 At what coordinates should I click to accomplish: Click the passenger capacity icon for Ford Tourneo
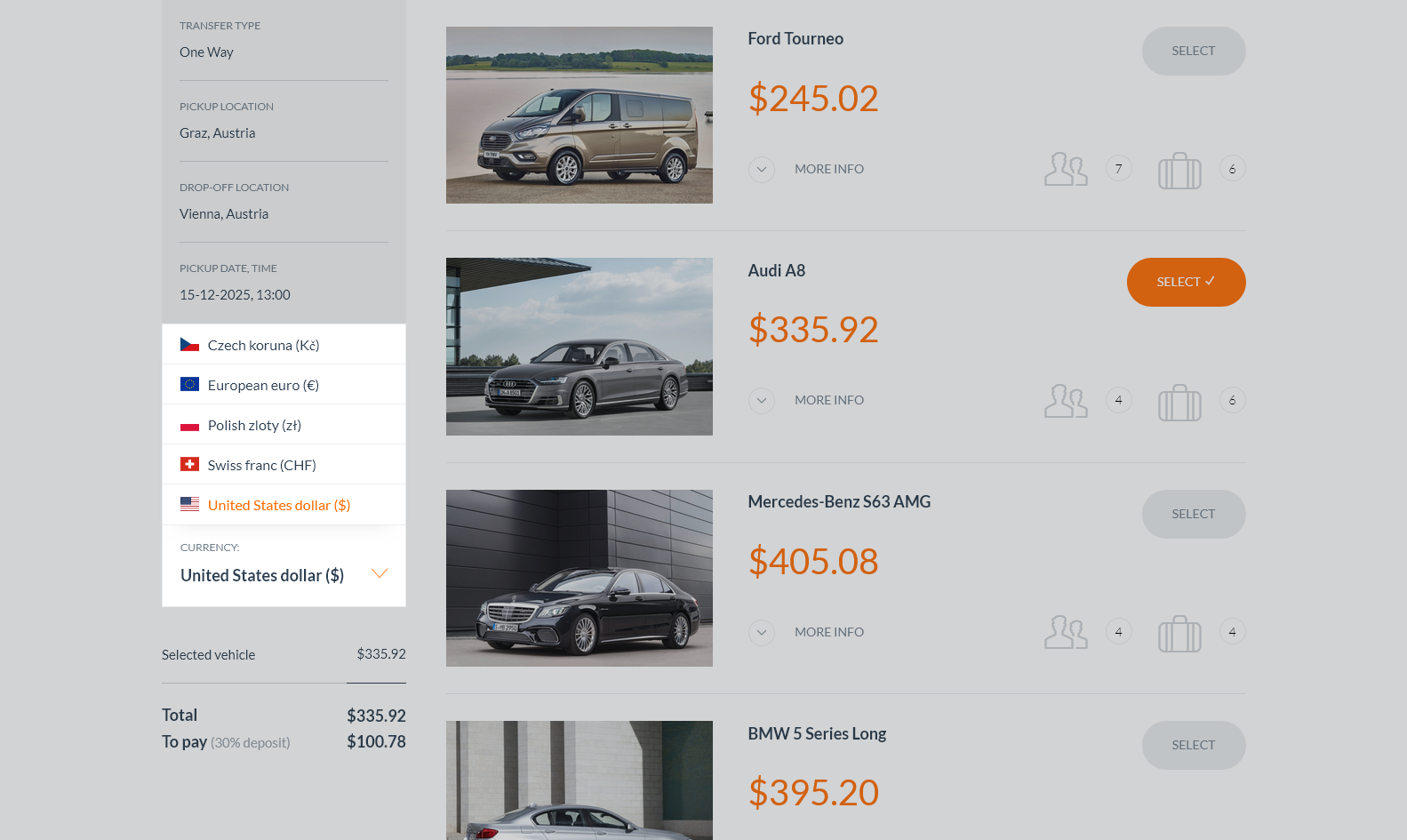coord(1065,168)
